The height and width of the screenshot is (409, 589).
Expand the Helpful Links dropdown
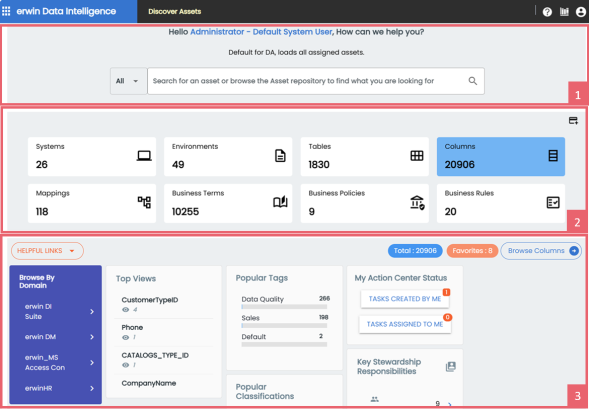47,251
